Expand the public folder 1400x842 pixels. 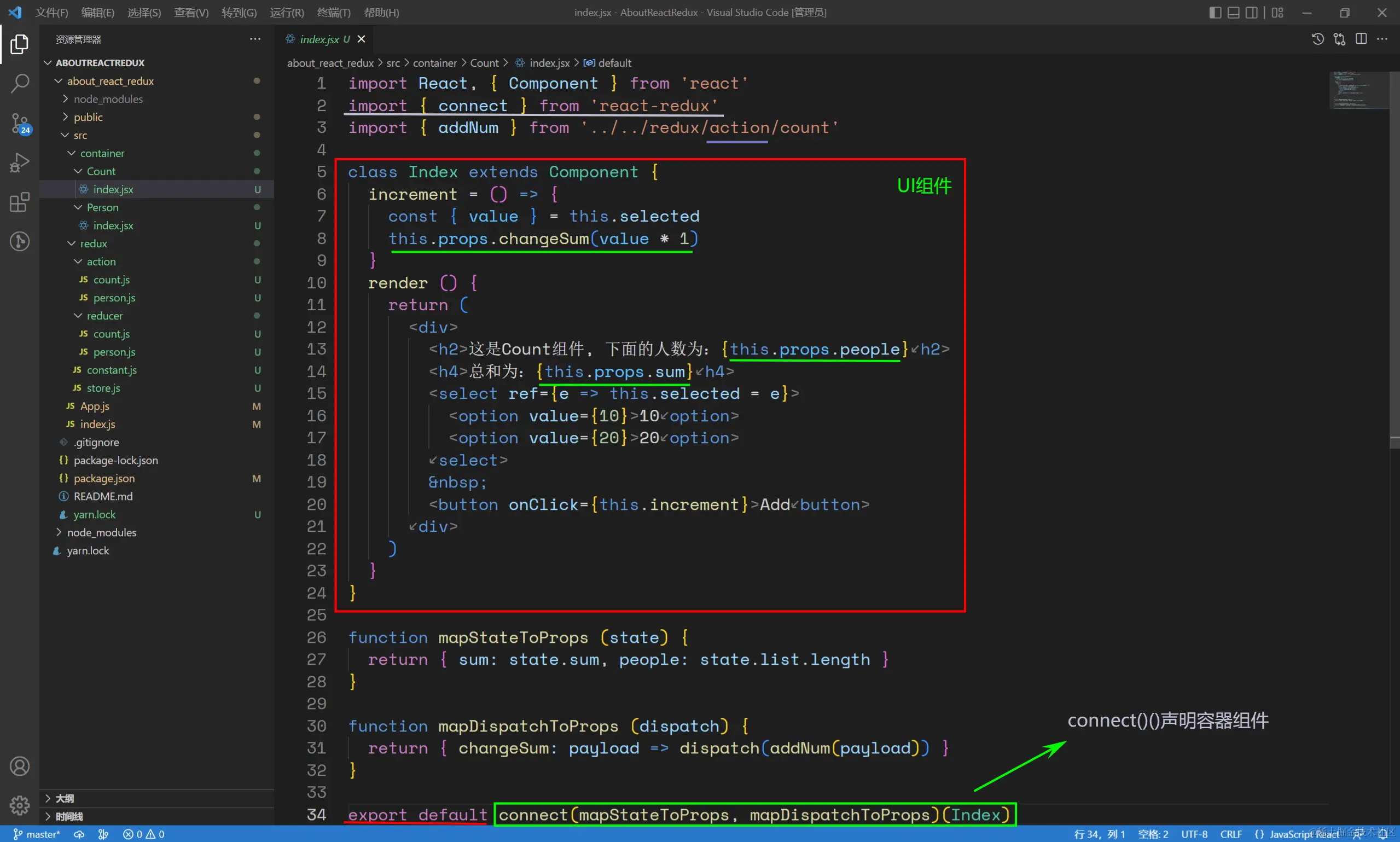88,117
